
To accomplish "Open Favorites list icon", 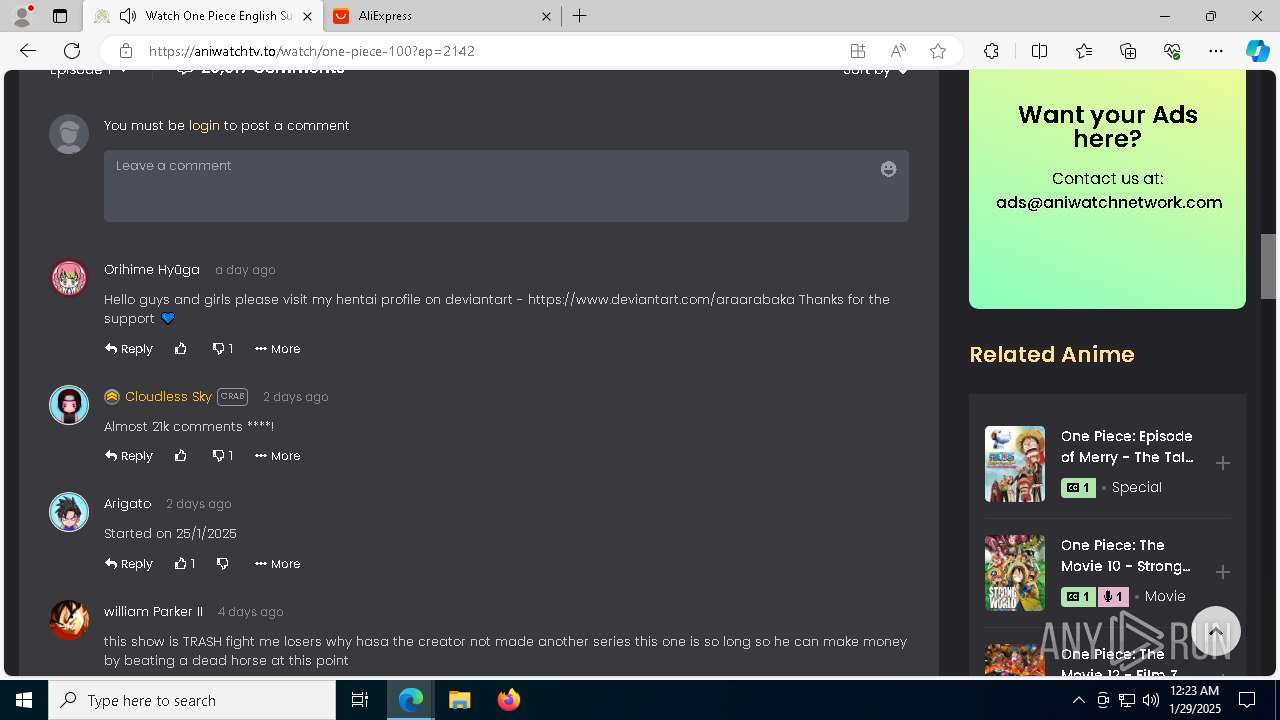I will click(1084, 51).
